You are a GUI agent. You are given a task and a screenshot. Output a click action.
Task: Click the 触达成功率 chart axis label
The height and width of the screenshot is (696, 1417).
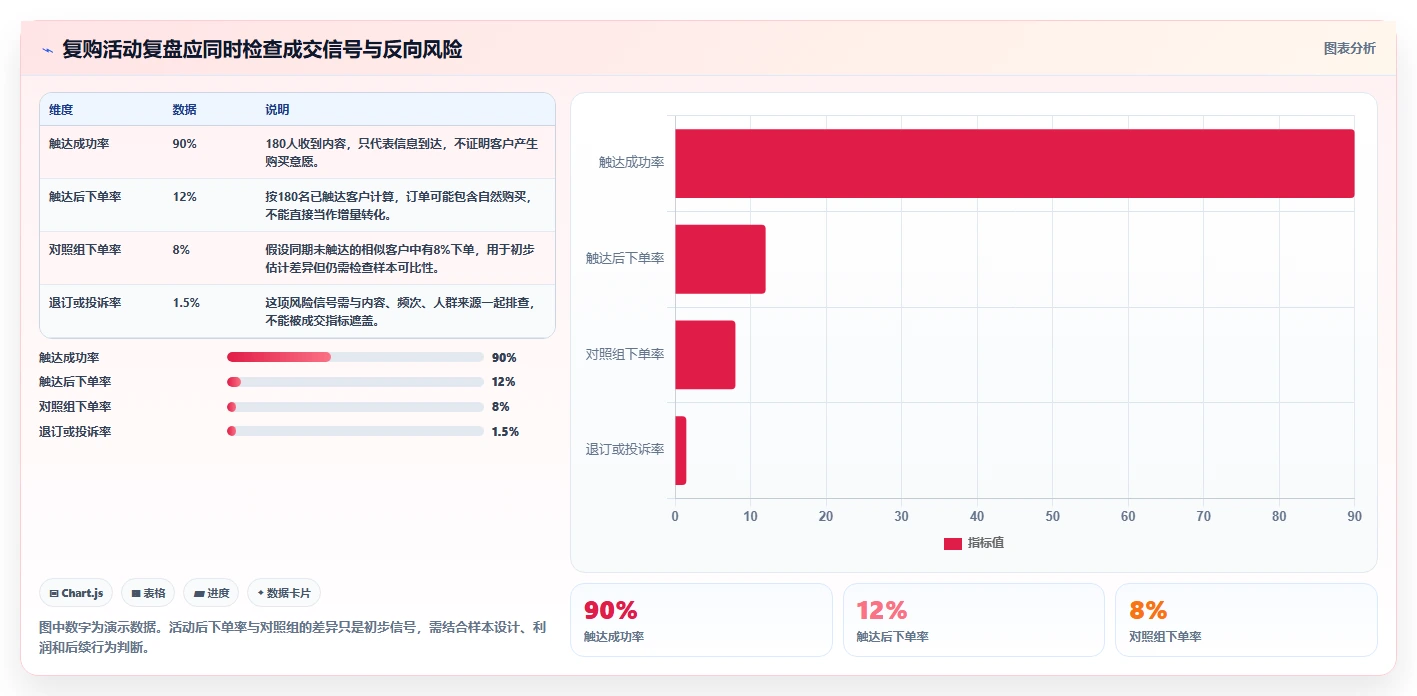point(632,162)
